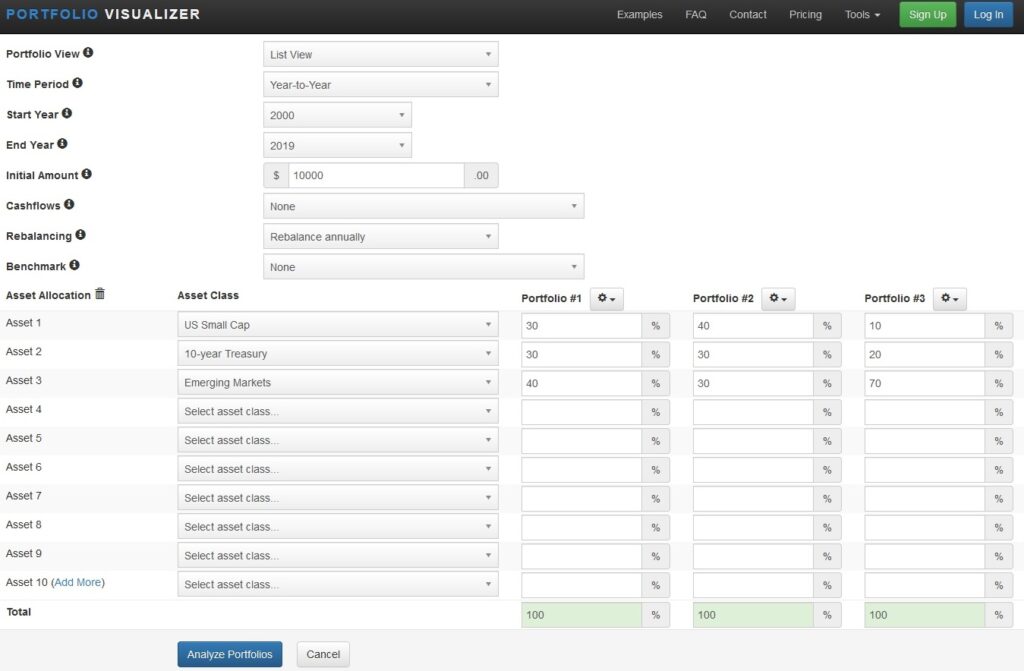Viewport: 1024px width, 671px height.
Task: Click Portfolio #3 Asset 1 percentage field
Action: (925, 325)
